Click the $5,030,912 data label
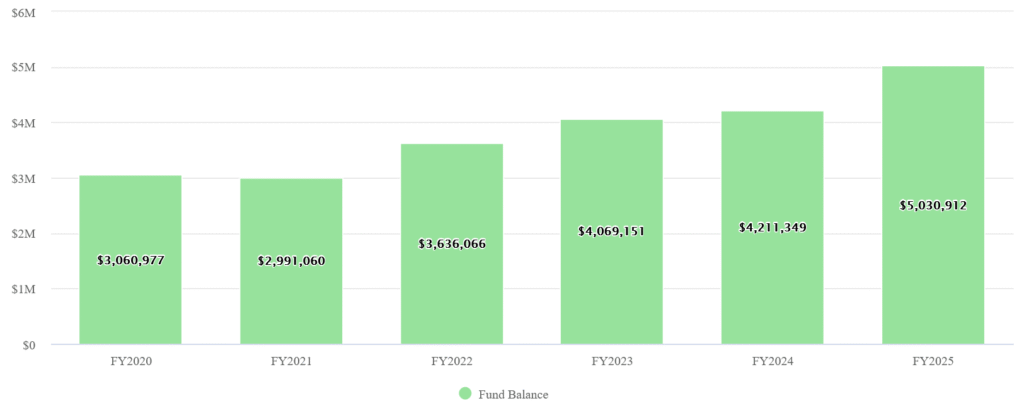 coord(933,206)
